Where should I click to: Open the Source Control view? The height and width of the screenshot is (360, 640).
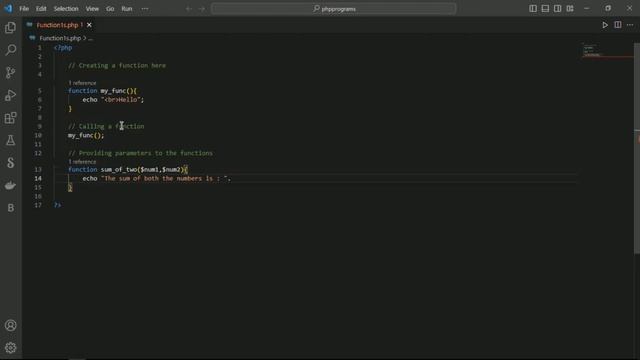[x=11, y=73]
